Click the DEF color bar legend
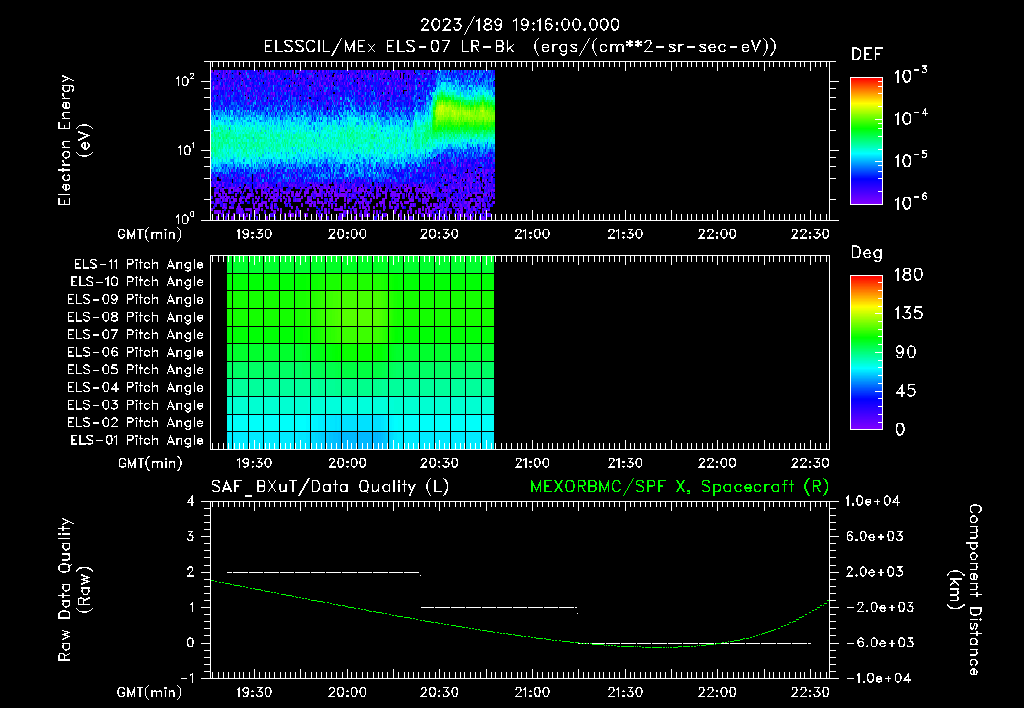The height and width of the screenshot is (708, 1024). (867, 141)
